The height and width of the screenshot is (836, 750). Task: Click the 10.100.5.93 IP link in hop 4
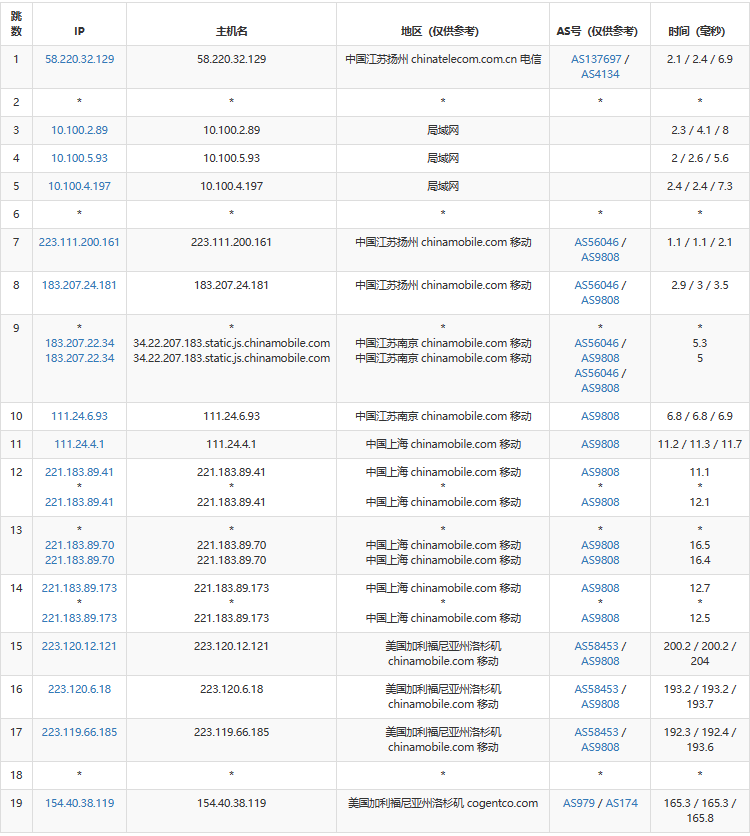[x=79, y=158]
